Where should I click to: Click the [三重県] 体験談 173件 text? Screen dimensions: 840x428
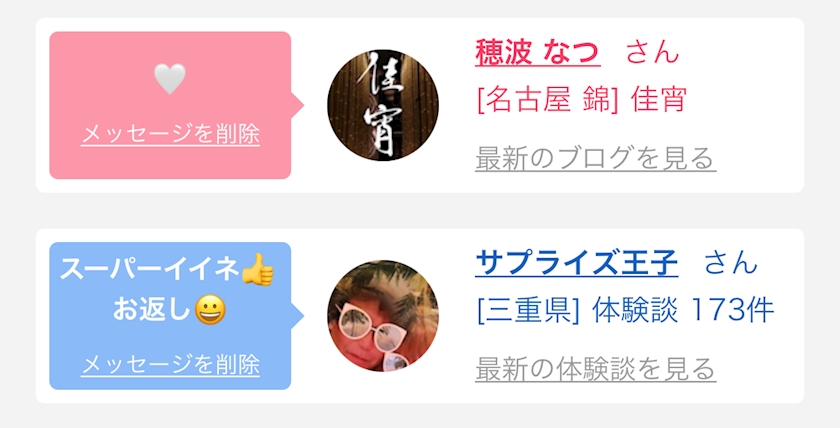[x=625, y=311]
